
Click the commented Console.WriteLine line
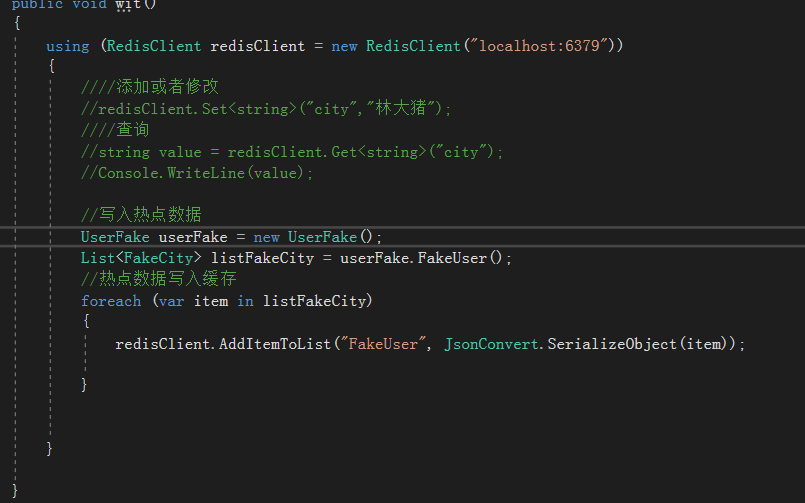197,172
